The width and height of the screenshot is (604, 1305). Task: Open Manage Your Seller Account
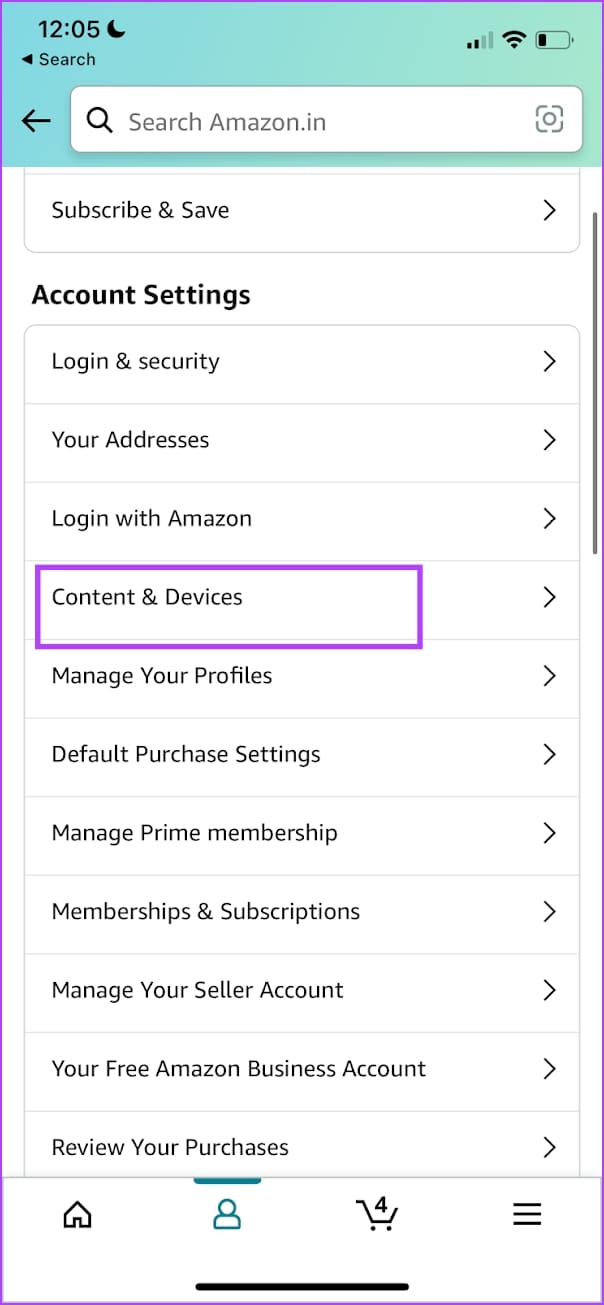pos(197,990)
